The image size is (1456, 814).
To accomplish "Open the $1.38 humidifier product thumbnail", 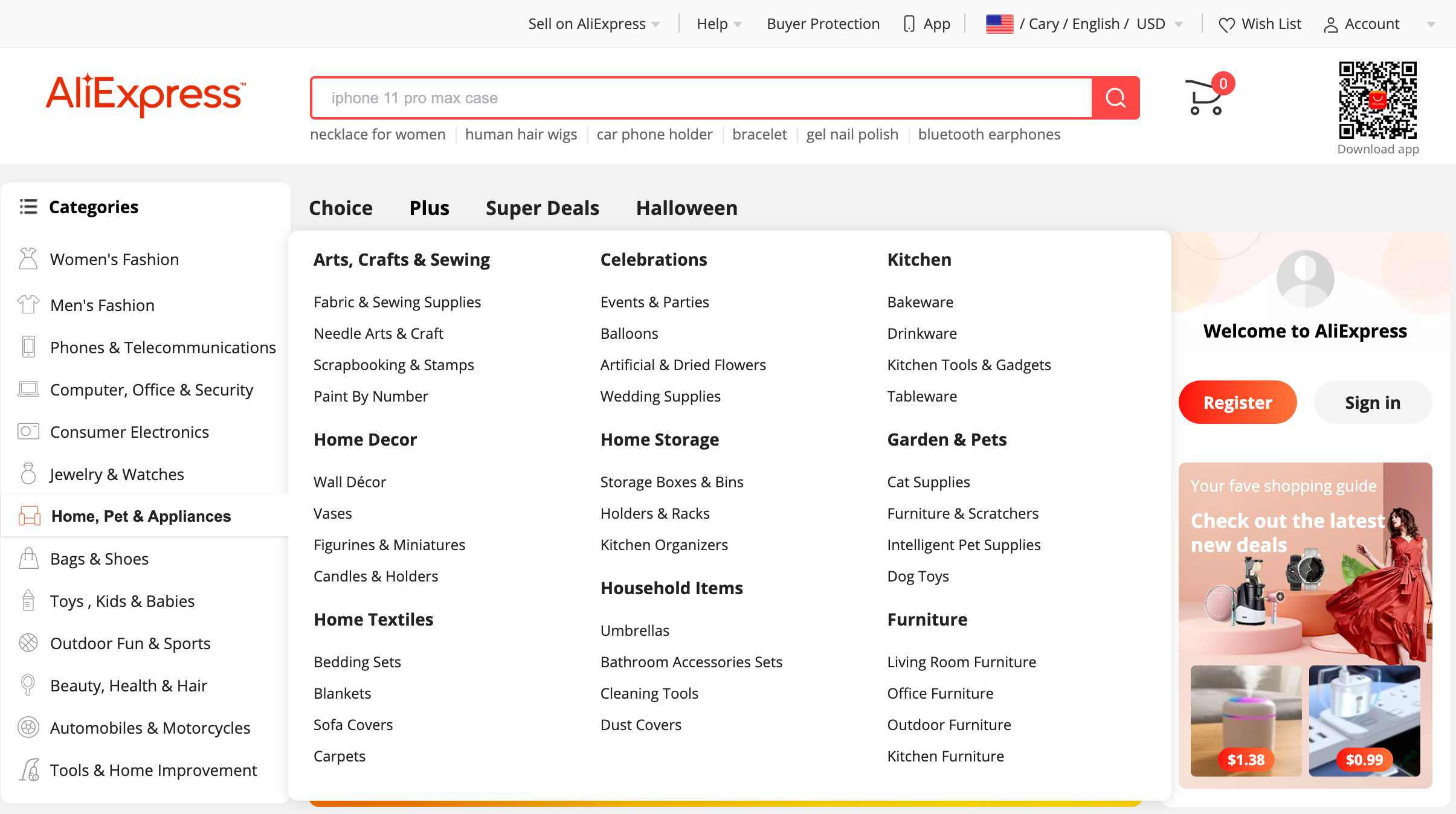I will point(1246,720).
